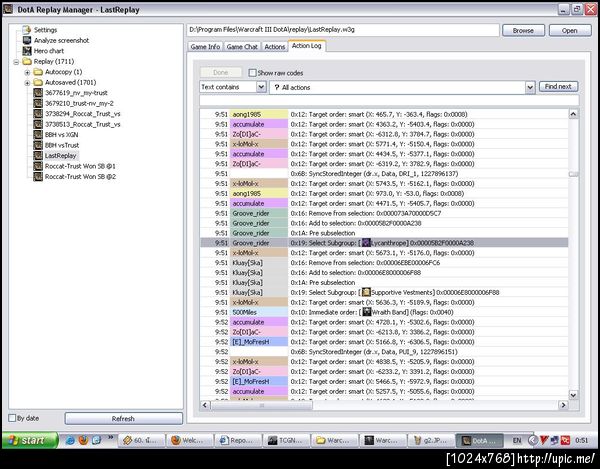Click replay icon for LastReplay

pyautogui.click(x=38, y=156)
